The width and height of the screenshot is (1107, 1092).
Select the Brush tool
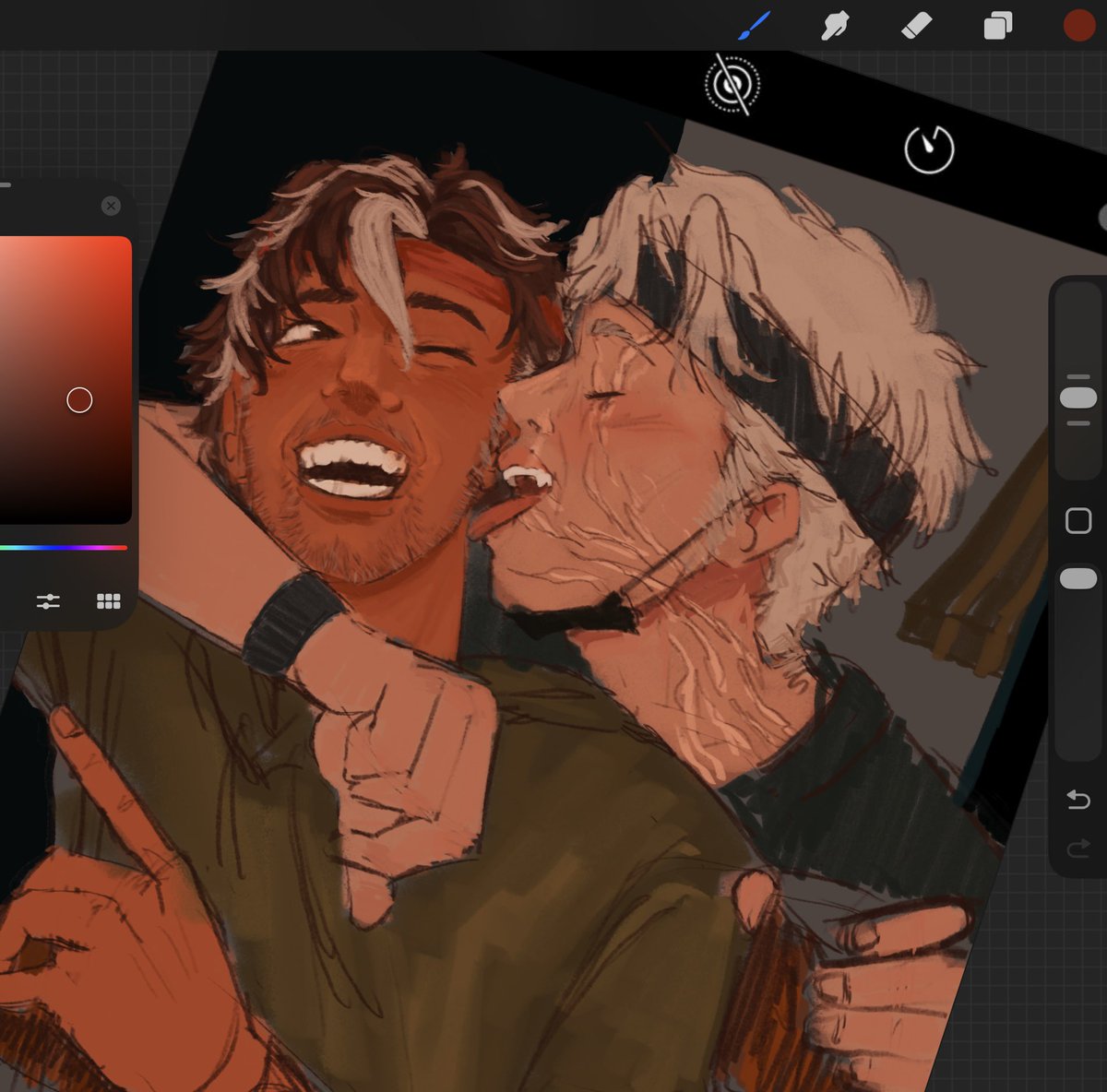click(754, 26)
